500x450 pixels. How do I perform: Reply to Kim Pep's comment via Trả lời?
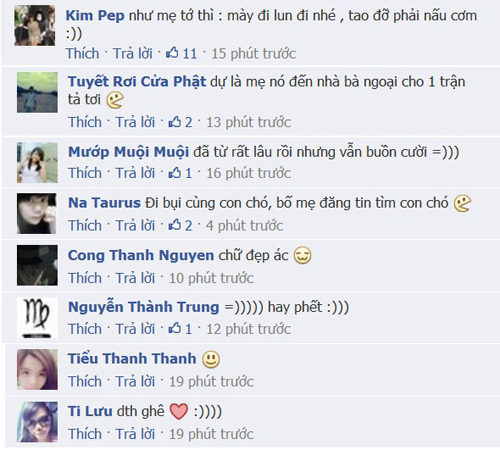coord(133,53)
